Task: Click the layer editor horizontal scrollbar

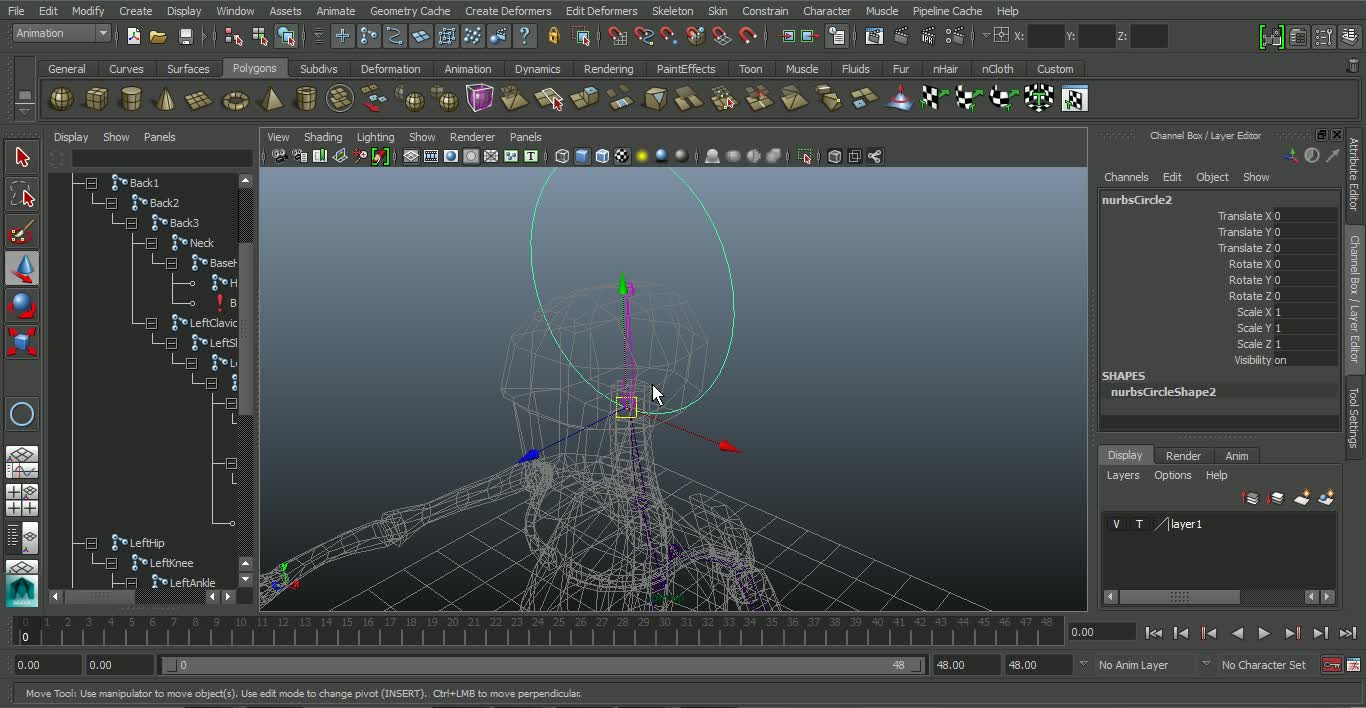Action: [x=1180, y=597]
